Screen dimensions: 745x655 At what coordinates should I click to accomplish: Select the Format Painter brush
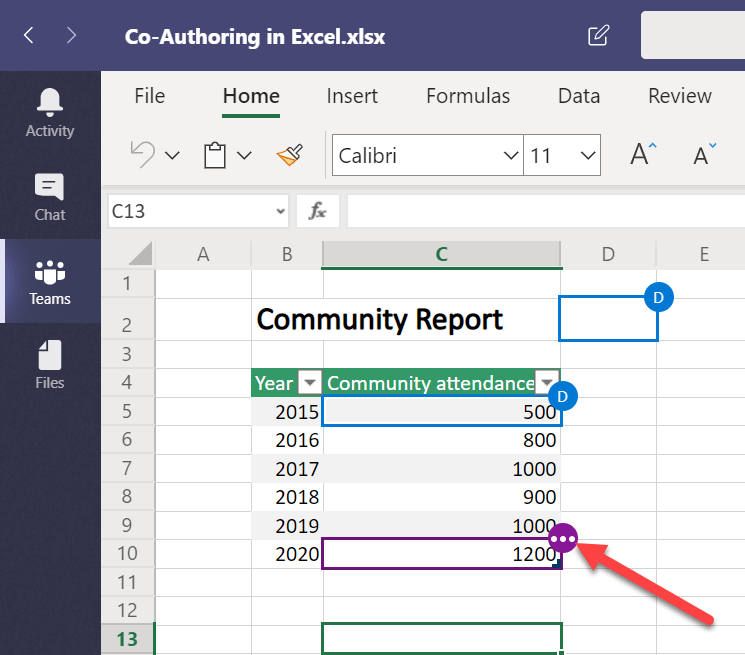pos(289,154)
